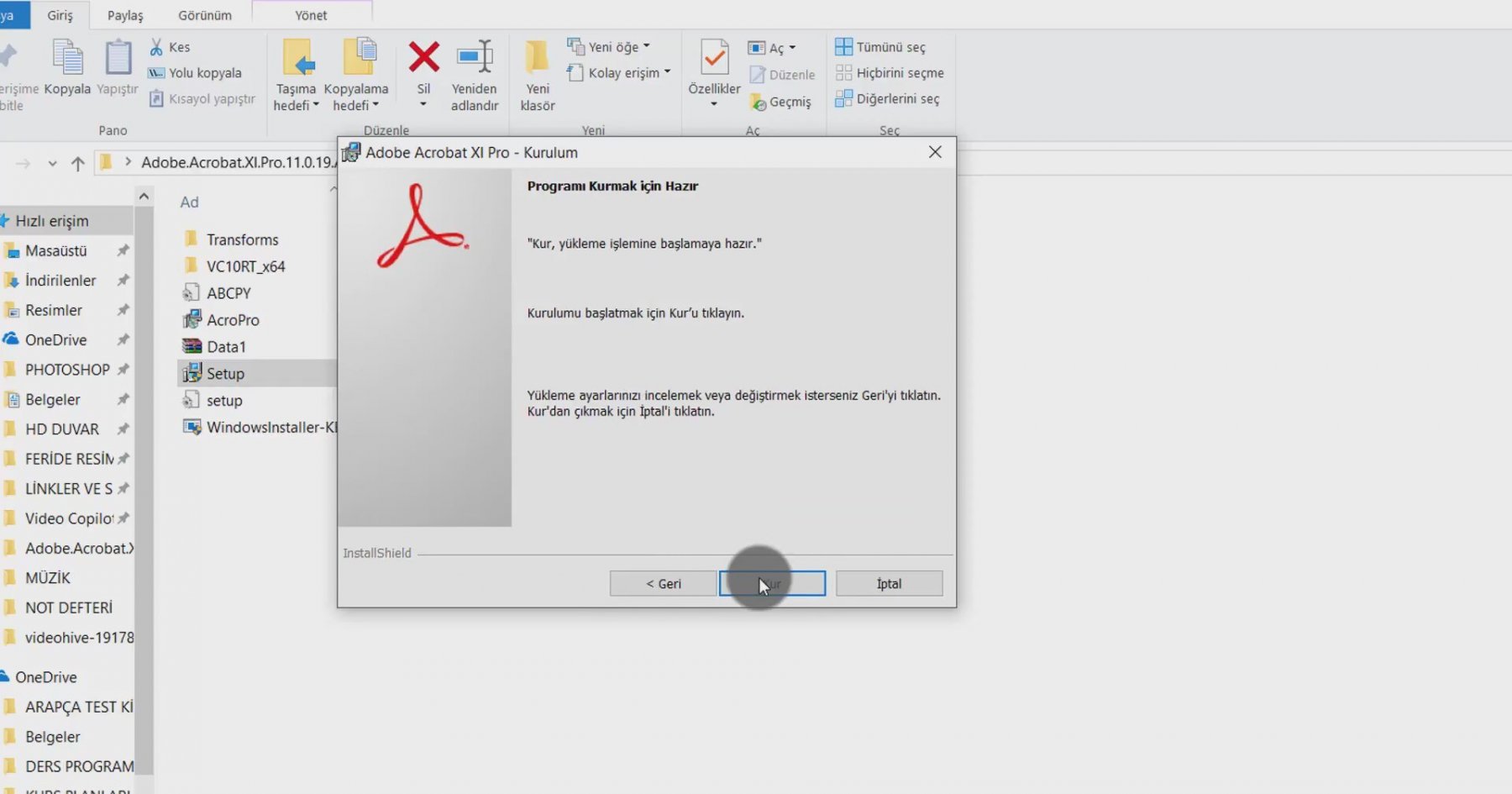The height and width of the screenshot is (794, 1512).
Task: Switch to the Giriş ribbon tab
Action: (x=60, y=15)
